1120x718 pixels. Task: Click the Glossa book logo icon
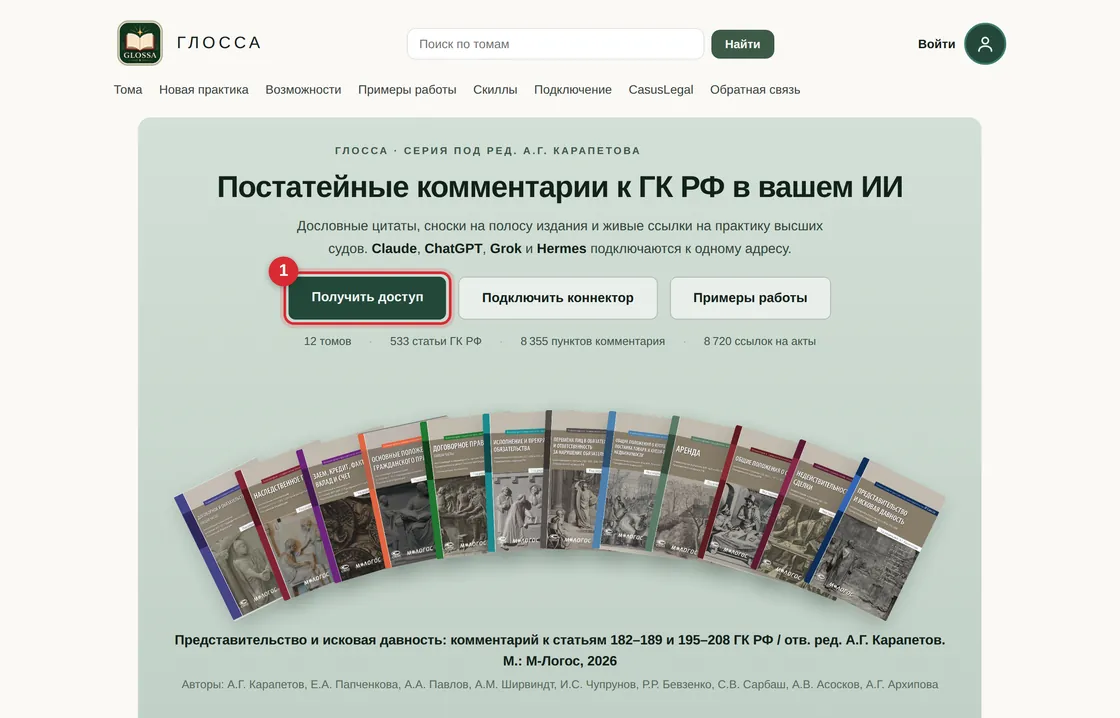(x=140, y=43)
